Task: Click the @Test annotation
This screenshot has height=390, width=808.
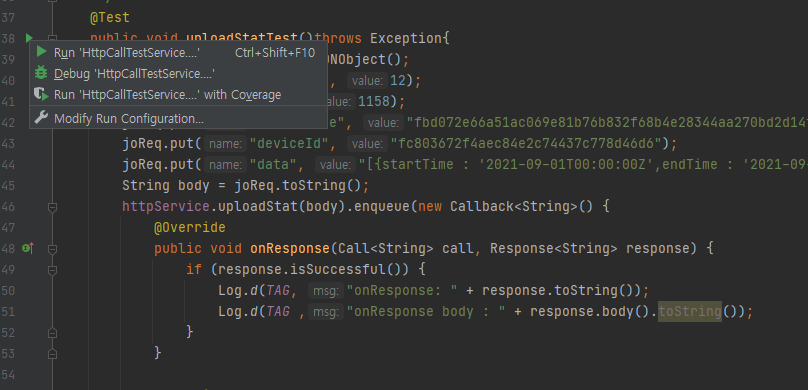Action: [110, 18]
